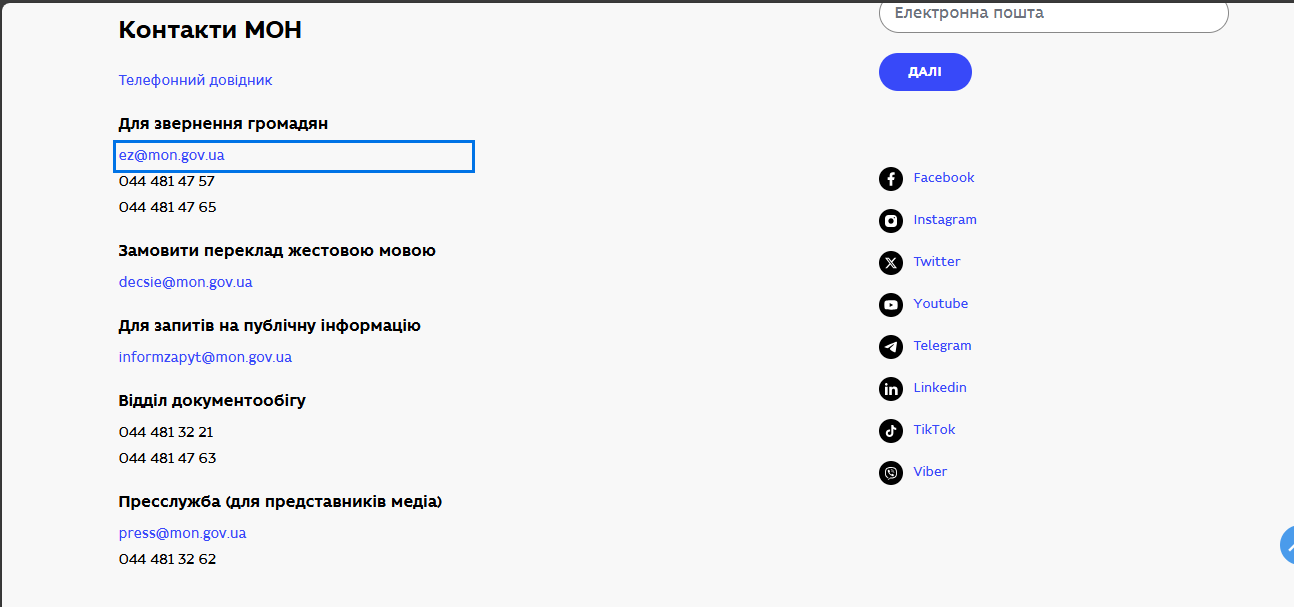Click the Viber text link
Viewport: 1294px width, 607px height.
930,472
